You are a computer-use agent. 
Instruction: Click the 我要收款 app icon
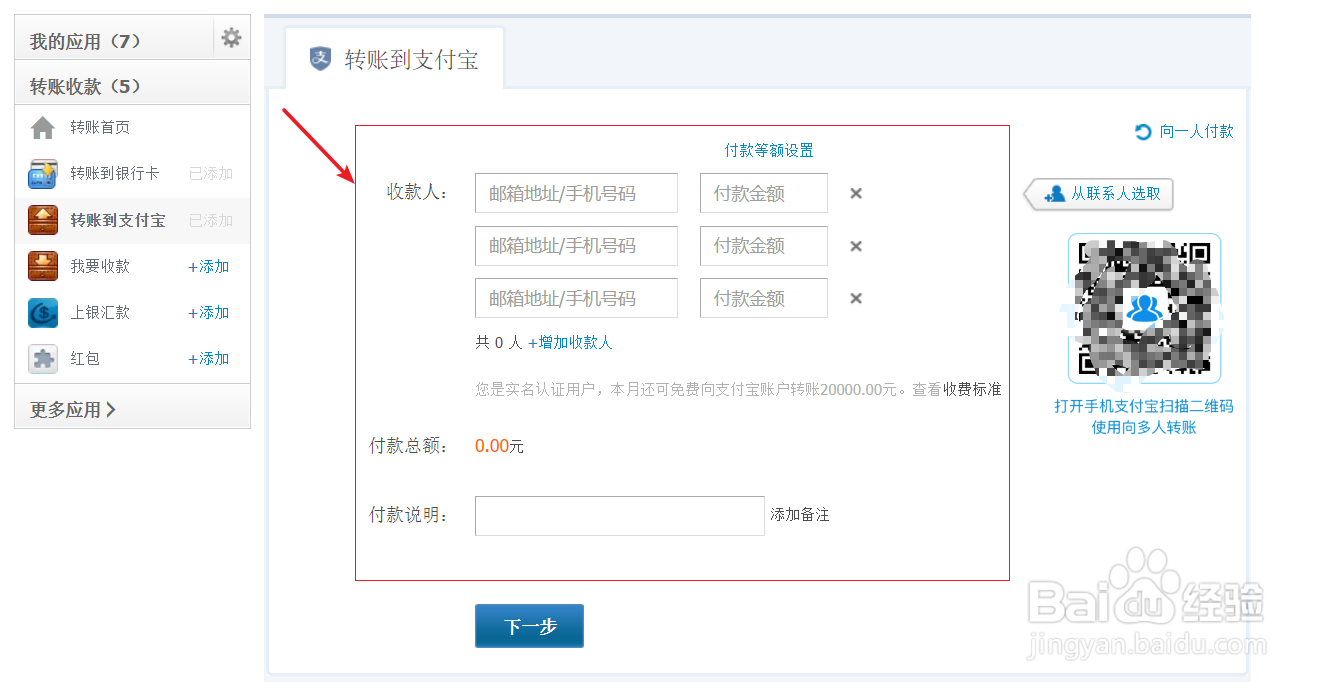pos(43,266)
